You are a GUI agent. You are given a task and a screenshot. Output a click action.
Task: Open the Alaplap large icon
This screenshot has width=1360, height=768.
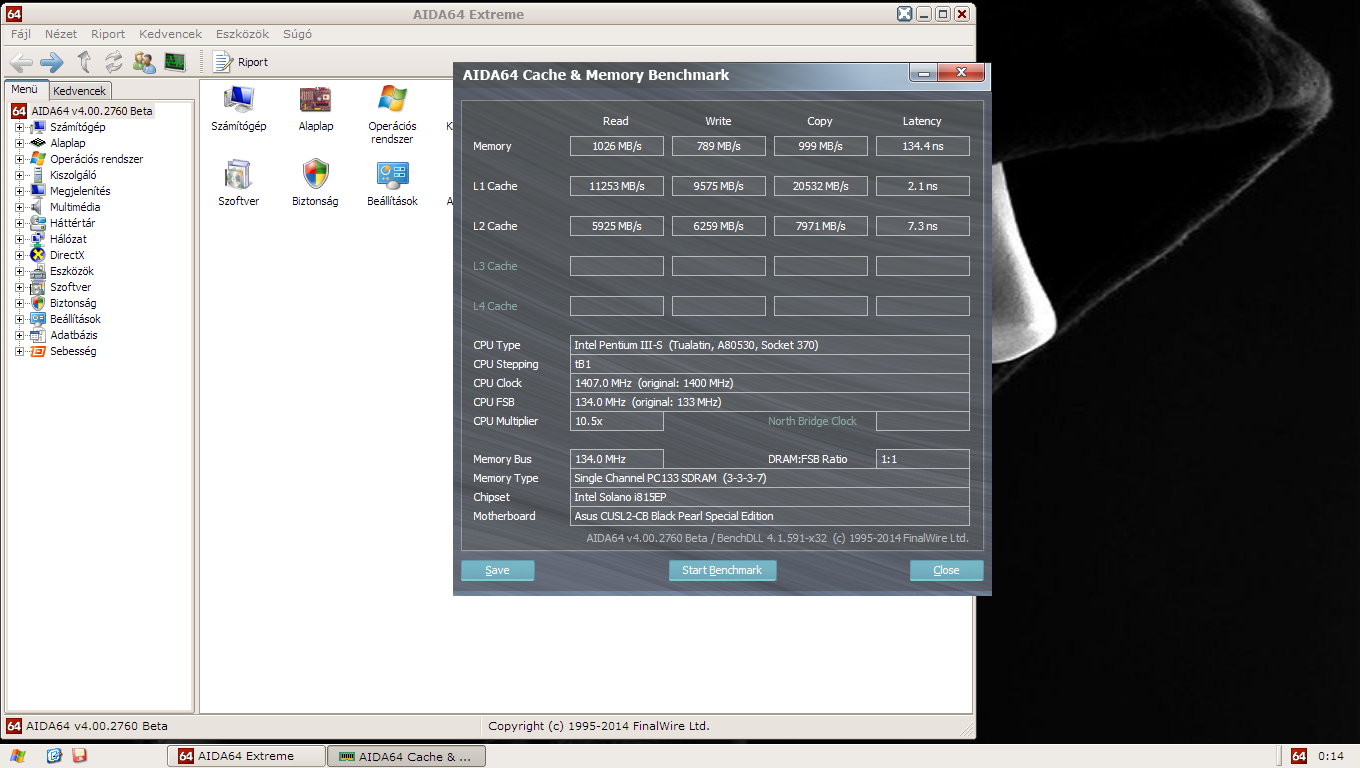click(x=316, y=108)
